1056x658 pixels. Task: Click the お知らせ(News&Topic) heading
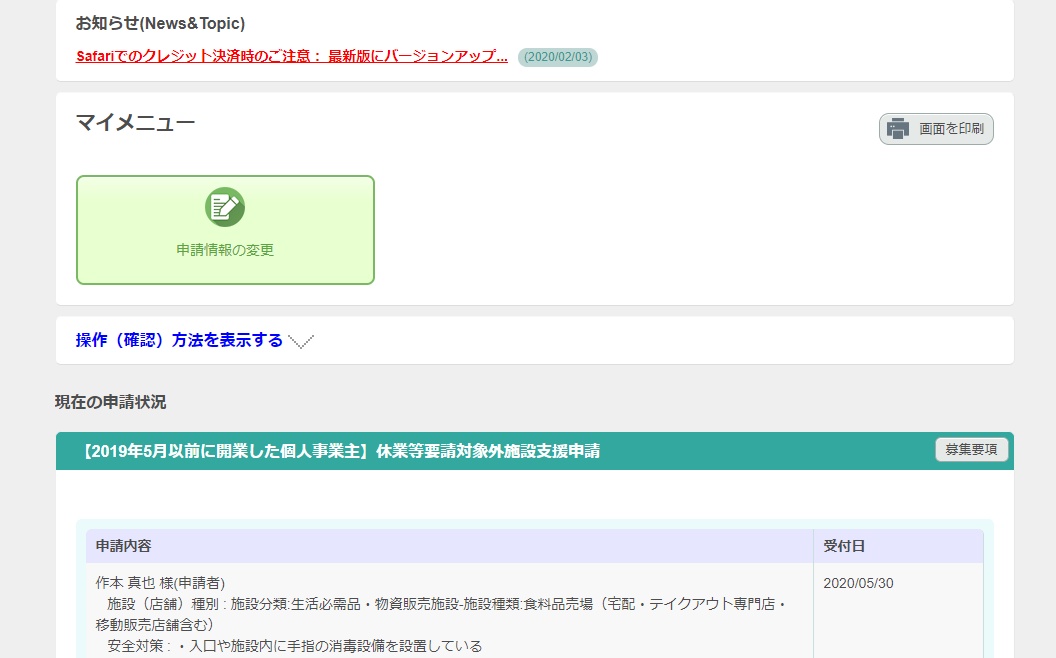click(x=160, y=24)
